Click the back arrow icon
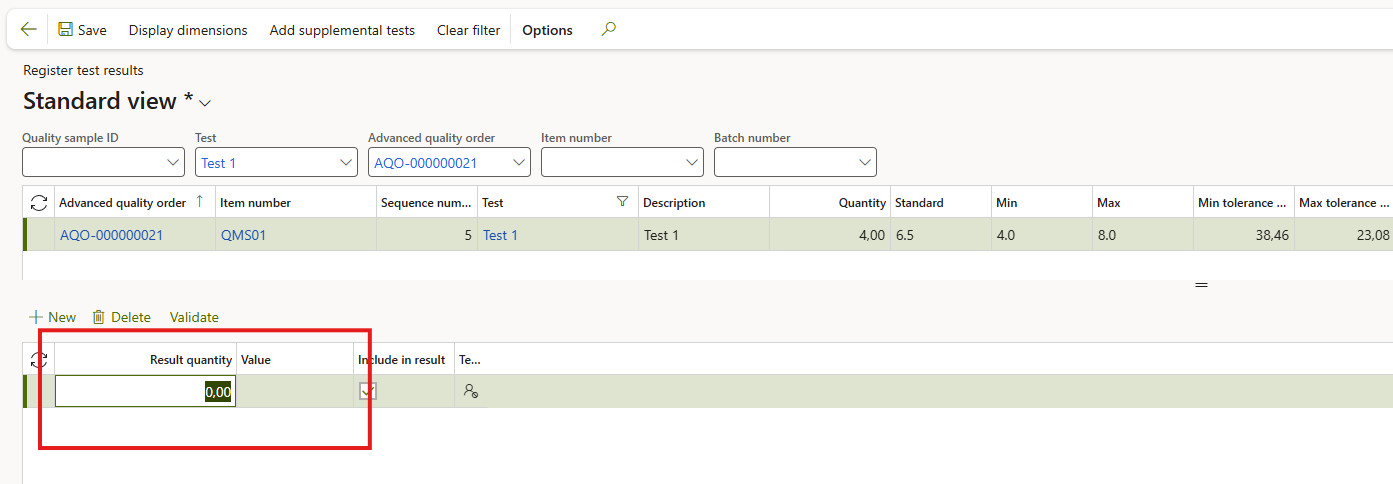The width and height of the screenshot is (1393, 484). (x=28, y=30)
